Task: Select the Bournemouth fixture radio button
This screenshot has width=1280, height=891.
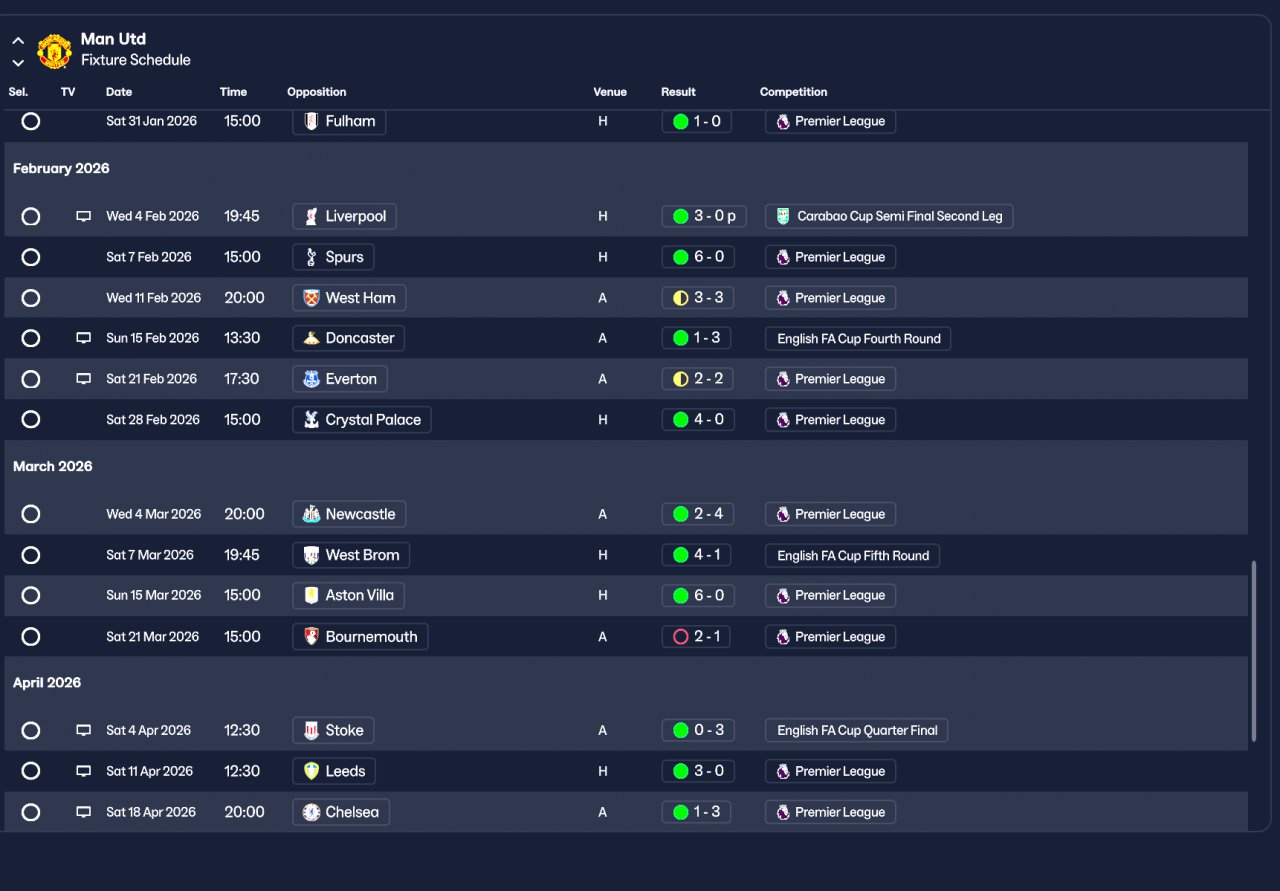Action: pyautogui.click(x=31, y=636)
